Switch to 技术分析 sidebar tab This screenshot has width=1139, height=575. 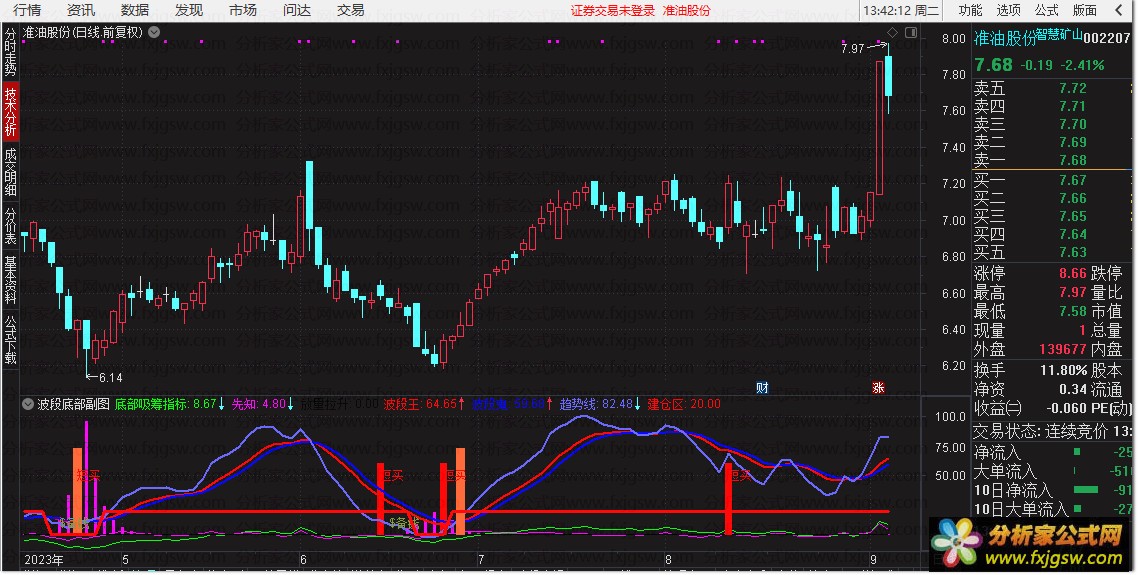pyautogui.click(x=10, y=112)
